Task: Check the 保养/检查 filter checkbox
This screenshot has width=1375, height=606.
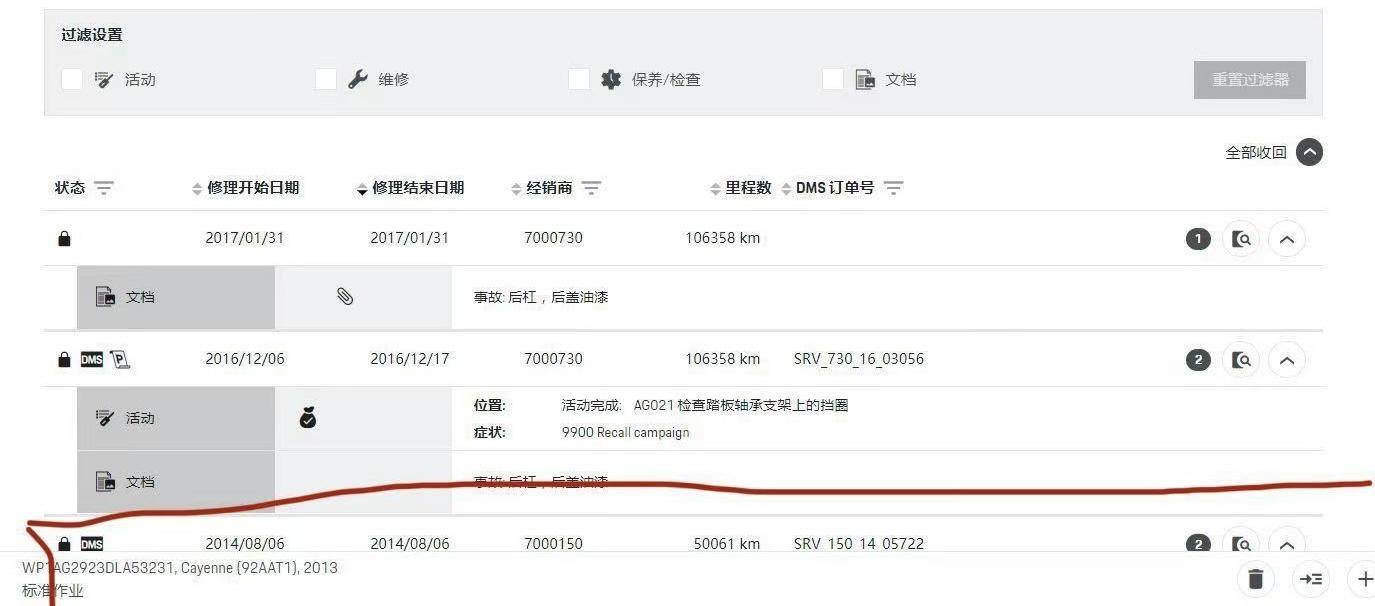Action: (579, 79)
